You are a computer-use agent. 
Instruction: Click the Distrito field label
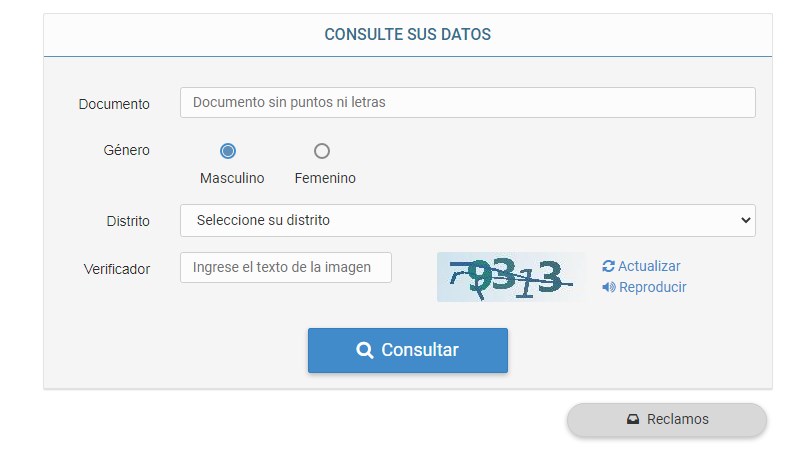coord(128,221)
